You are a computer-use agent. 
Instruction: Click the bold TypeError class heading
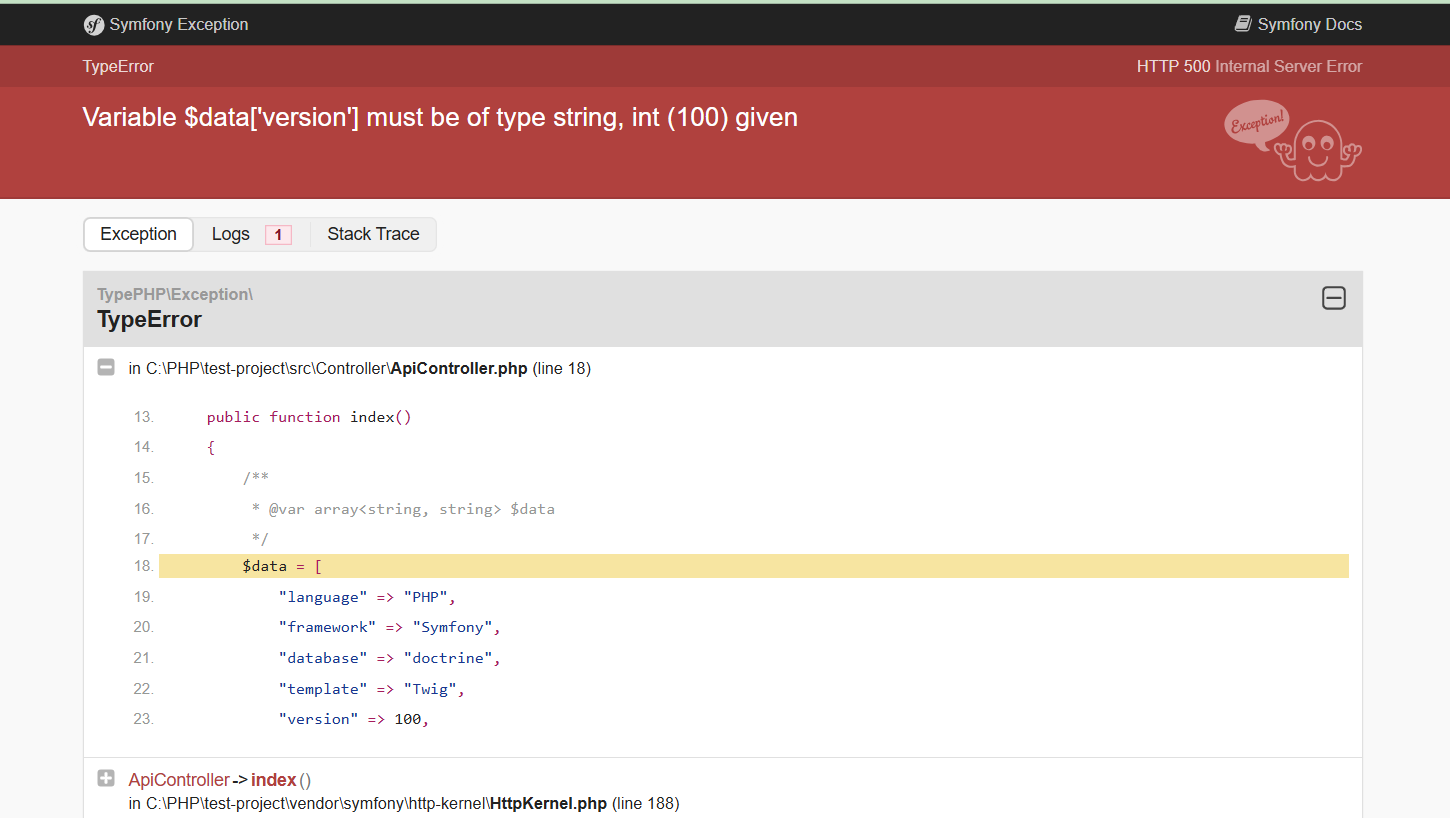point(149,320)
